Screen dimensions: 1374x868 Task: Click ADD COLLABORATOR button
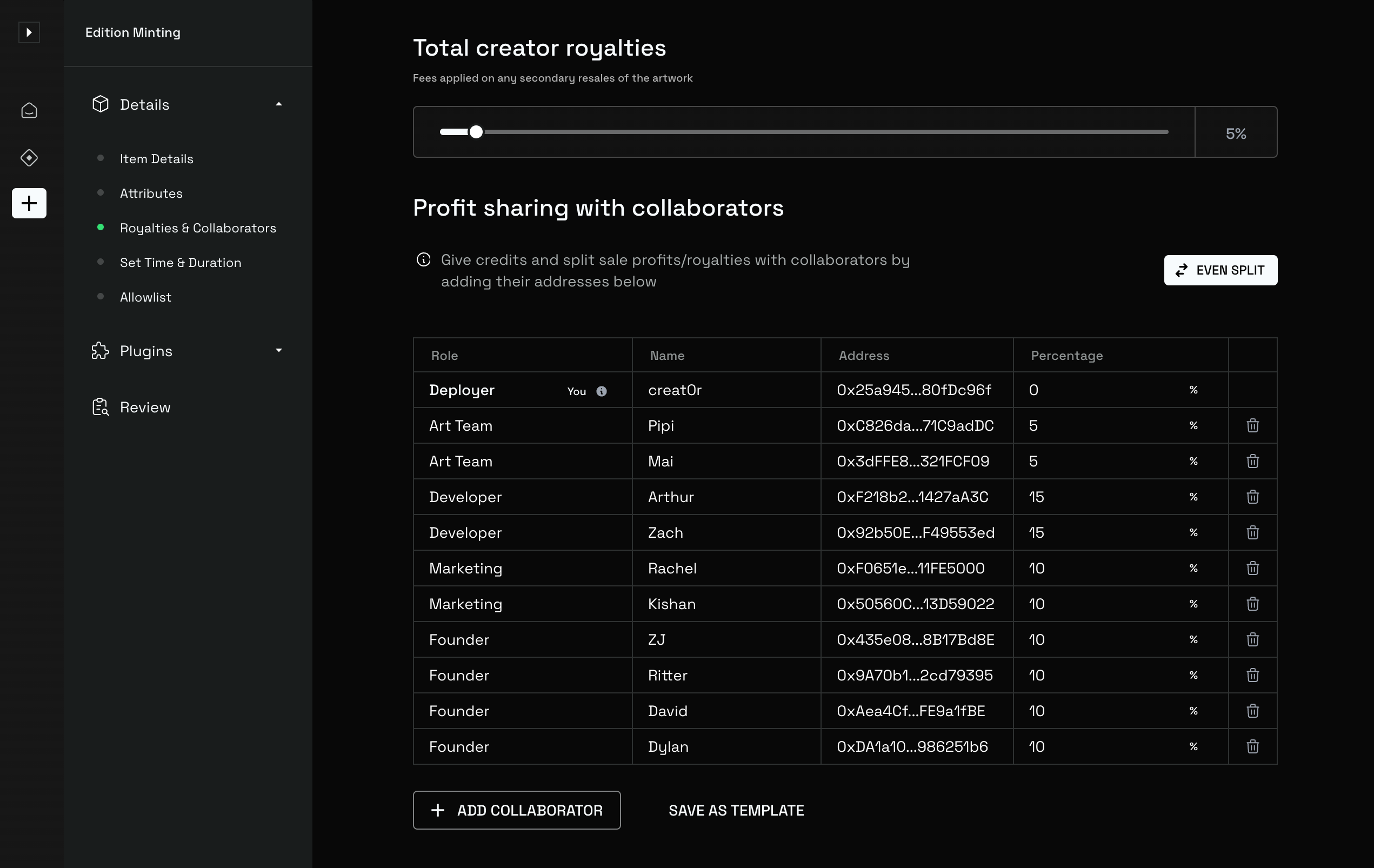pyautogui.click(x=516, y=810)
